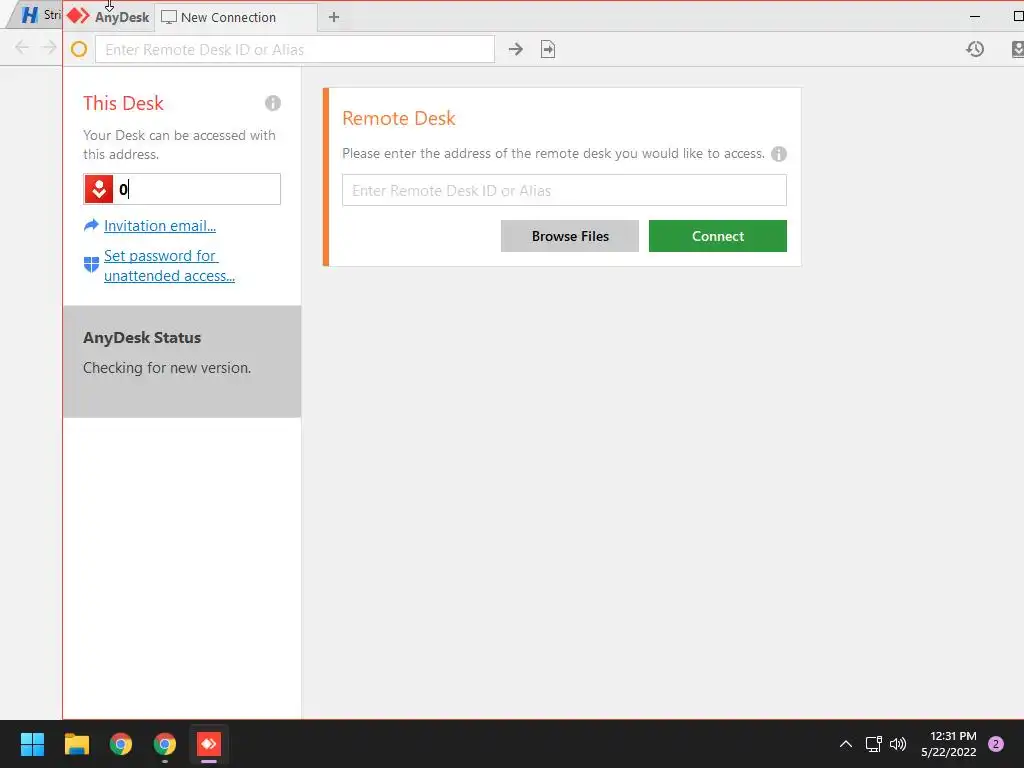Open the session history clock icon
Screen dimensions: 1024x768
(x=975, y=49)
